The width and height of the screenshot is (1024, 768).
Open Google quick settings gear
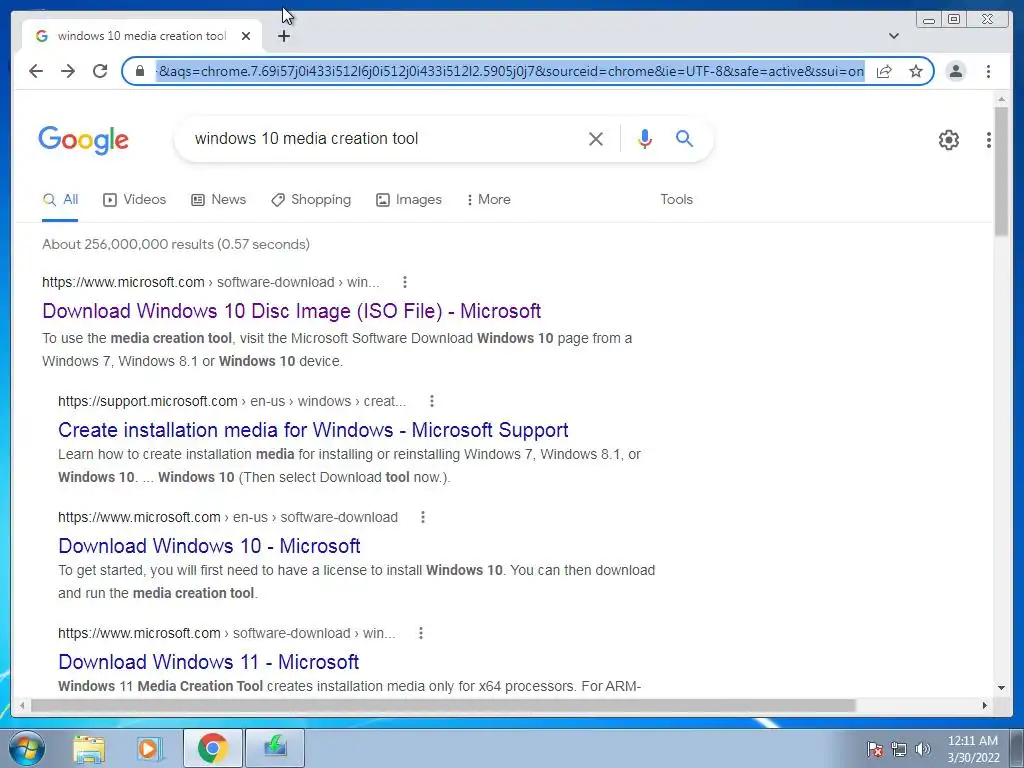click(x=948, y=139)
